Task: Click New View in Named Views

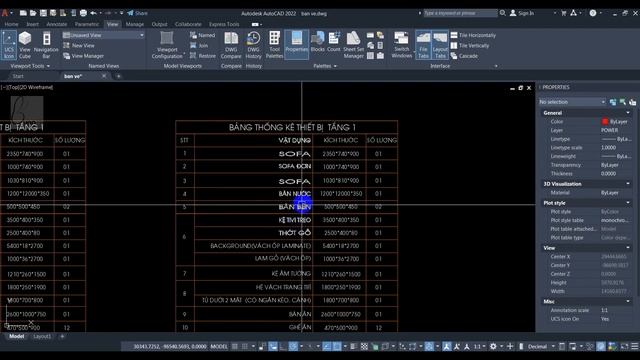Action: pyautogui.click(x=79, y=46)
